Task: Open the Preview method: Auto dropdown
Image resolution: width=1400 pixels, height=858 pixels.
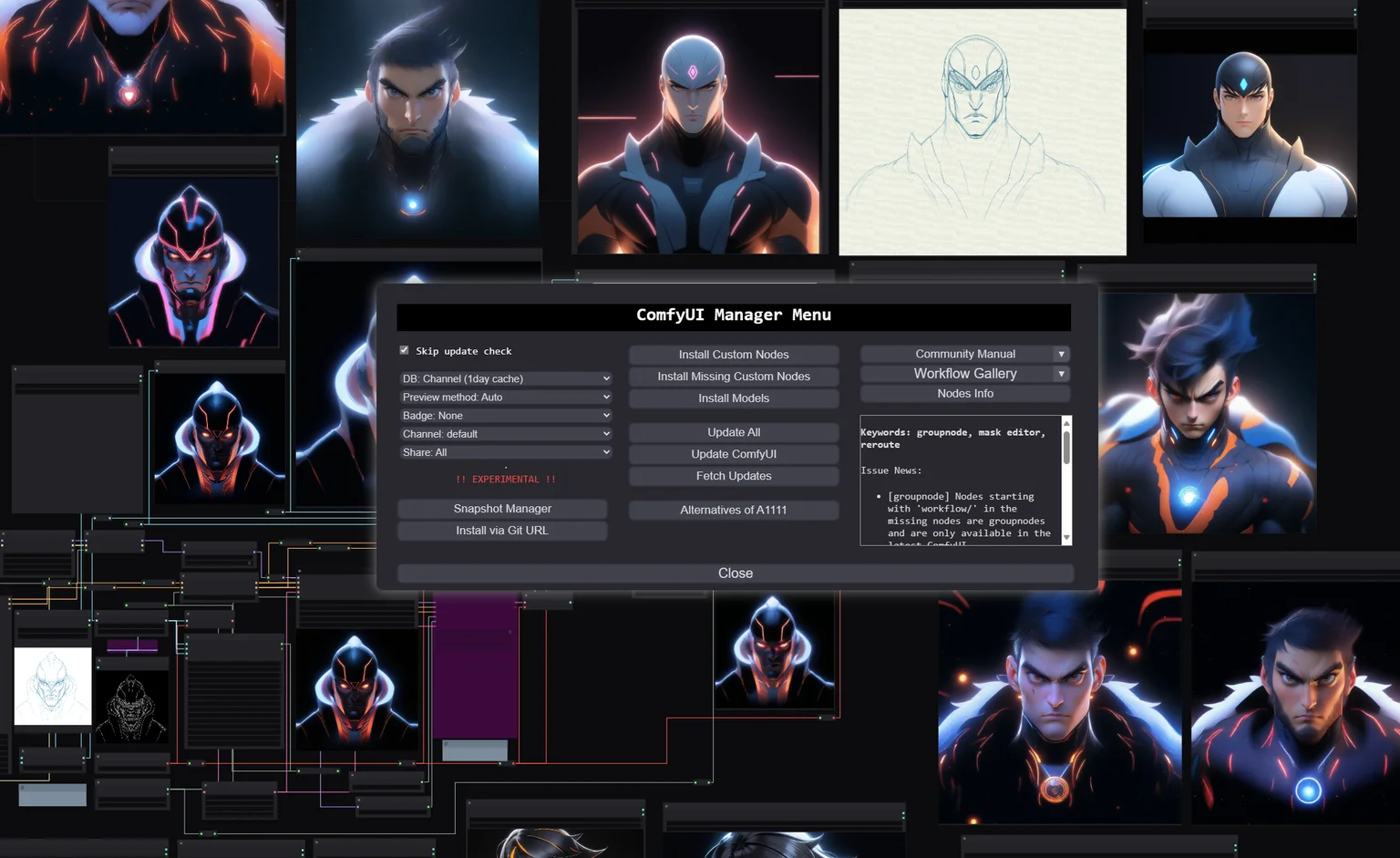Action: pyautogui.click(x=506, y=397)
